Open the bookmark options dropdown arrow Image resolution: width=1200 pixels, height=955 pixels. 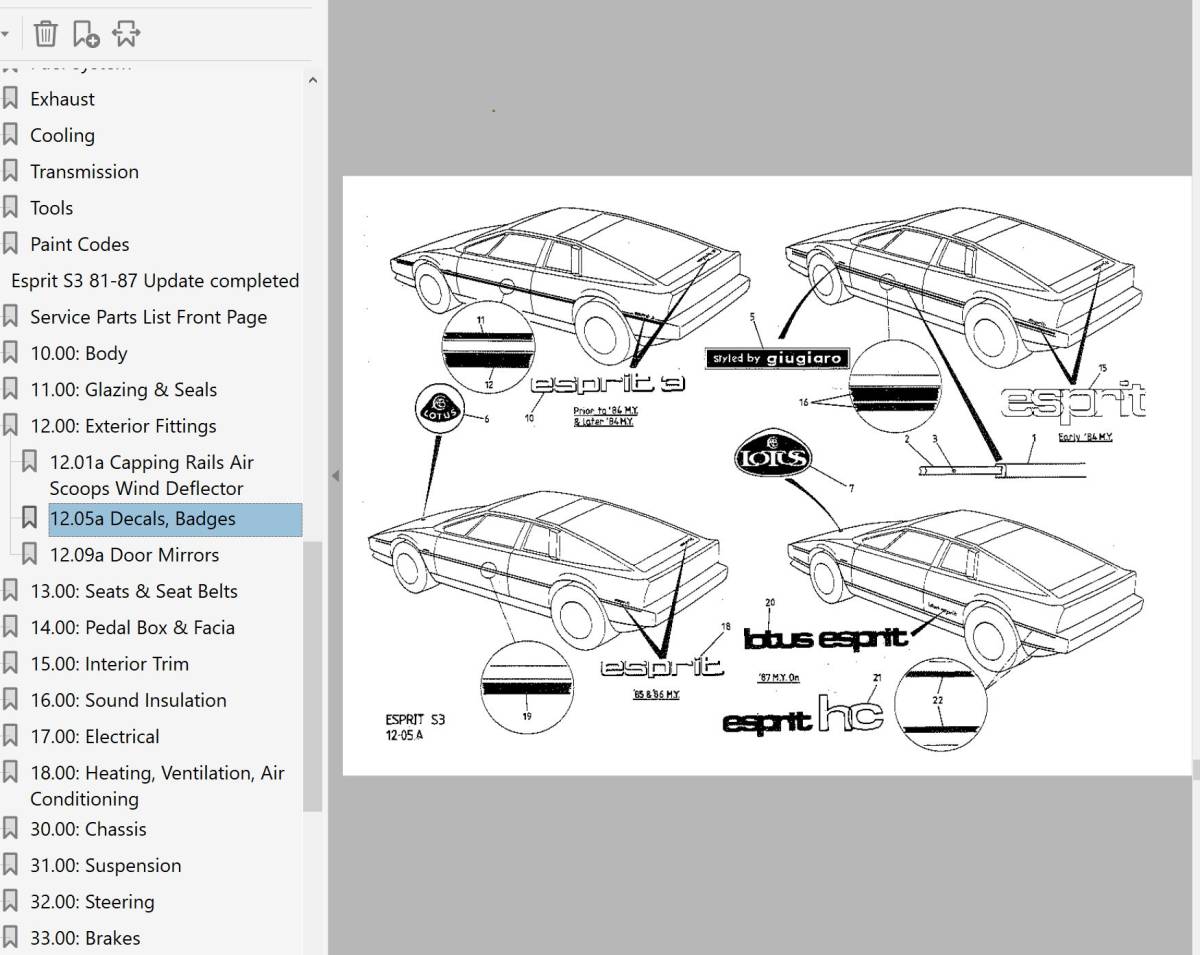[5, 35]
